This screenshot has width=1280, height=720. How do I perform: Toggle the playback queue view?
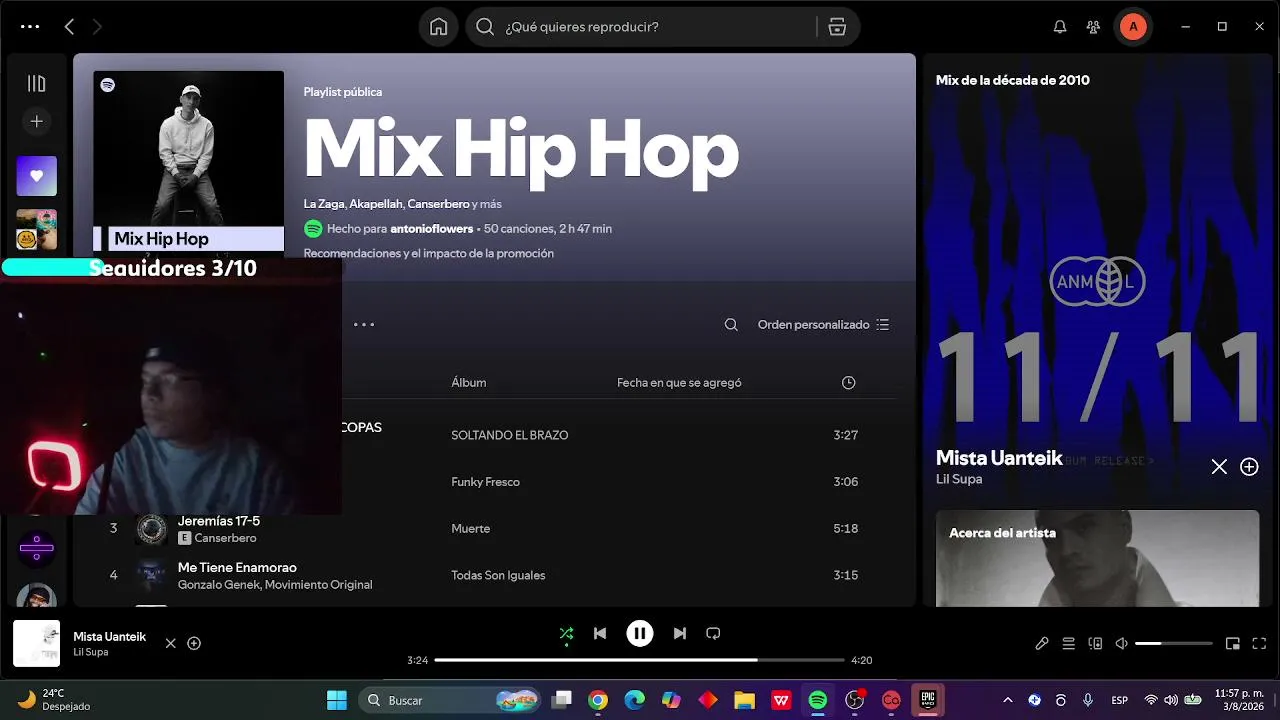[x=1068, y=643]
